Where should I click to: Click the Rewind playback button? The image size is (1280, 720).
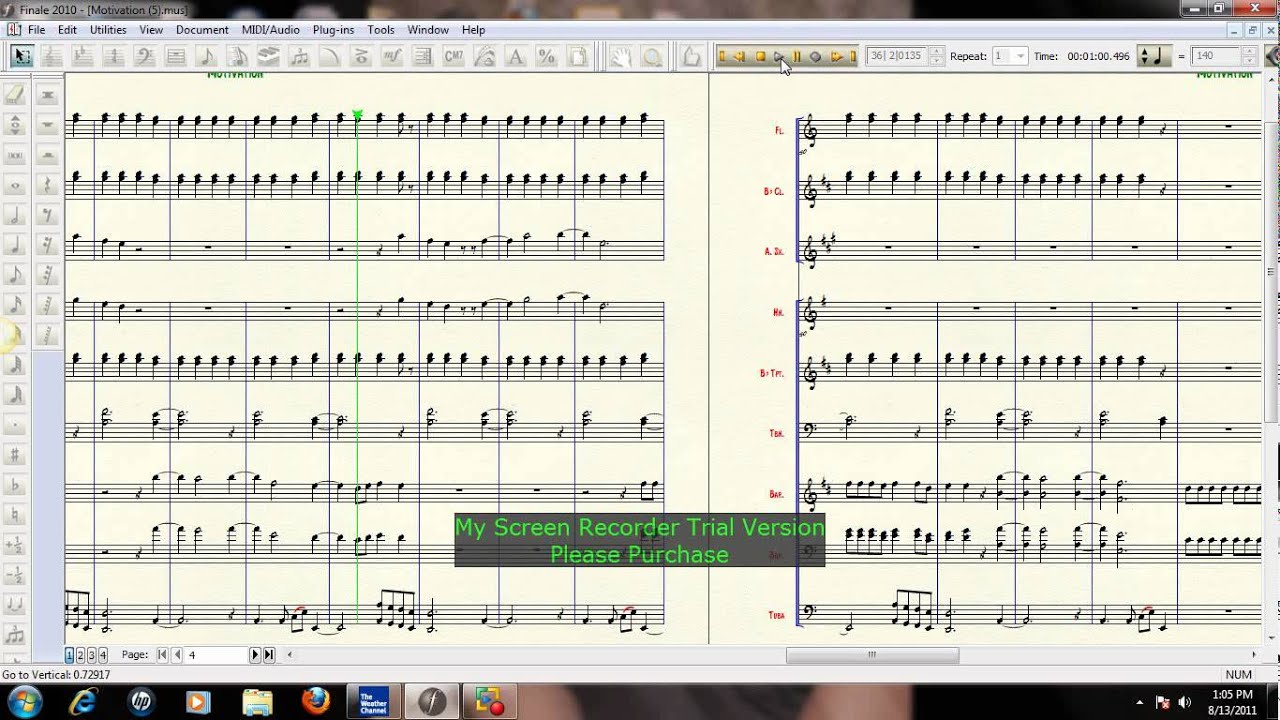pos(740,57)
